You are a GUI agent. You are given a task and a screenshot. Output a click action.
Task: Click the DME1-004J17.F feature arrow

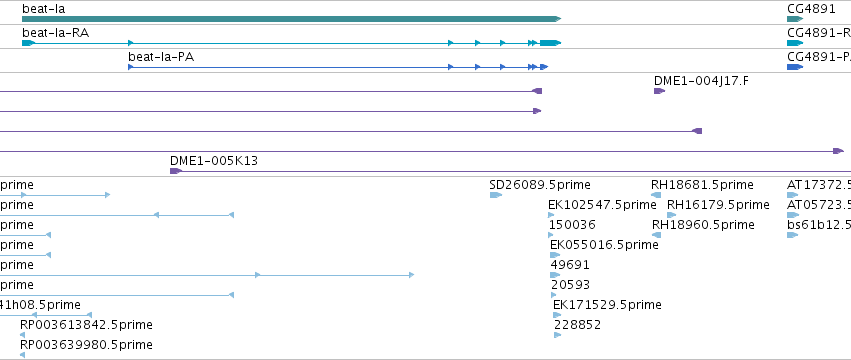[659, 91]
